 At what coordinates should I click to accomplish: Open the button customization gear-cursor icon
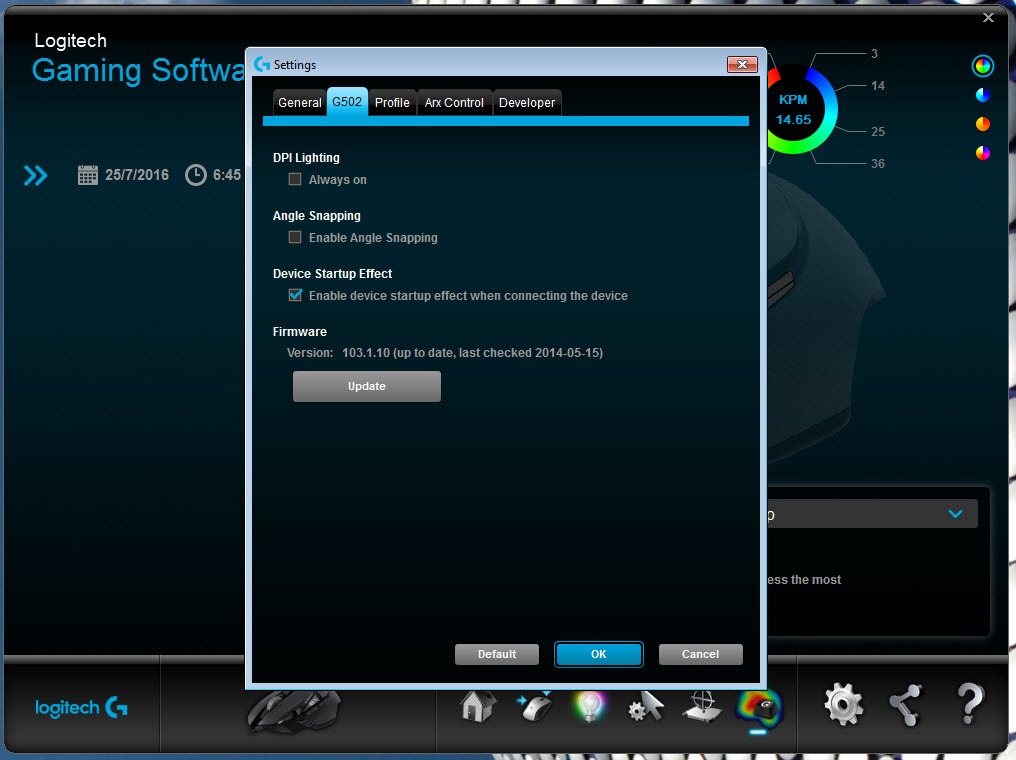click(x=646, y=706)
